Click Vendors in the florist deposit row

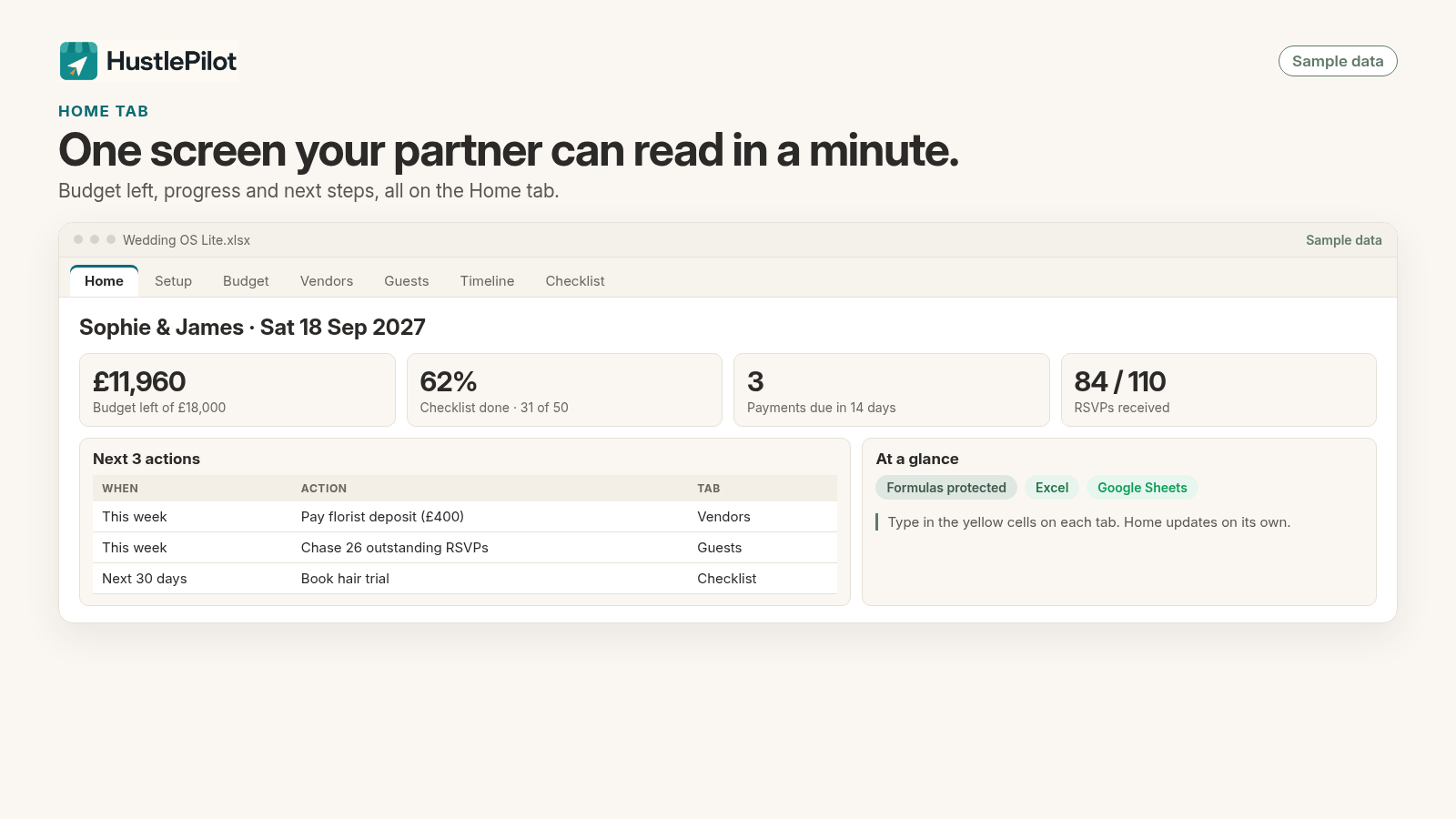coord(724,517)
